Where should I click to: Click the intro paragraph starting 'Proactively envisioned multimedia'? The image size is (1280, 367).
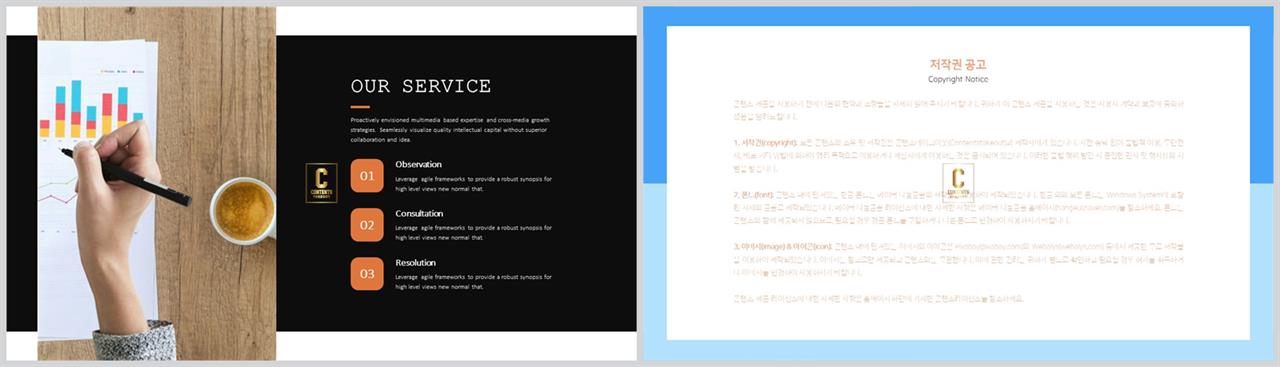[x=450, y=130]
